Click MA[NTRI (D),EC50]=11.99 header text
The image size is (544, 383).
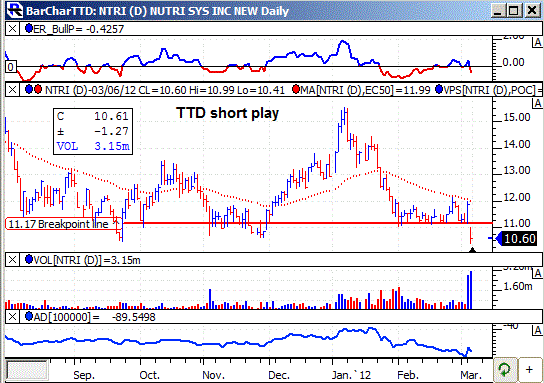pyautogui.click(x=365, y=90)
